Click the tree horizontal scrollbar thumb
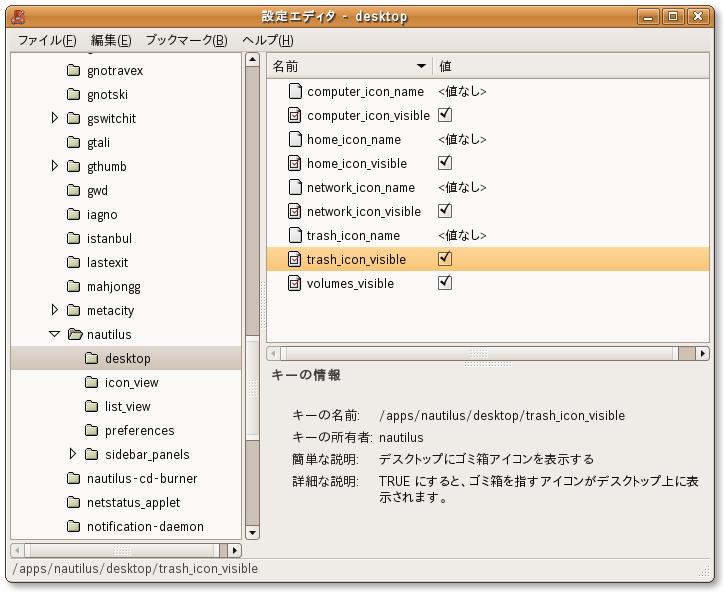This screenshot has height=592, width=724. [122, 550]
